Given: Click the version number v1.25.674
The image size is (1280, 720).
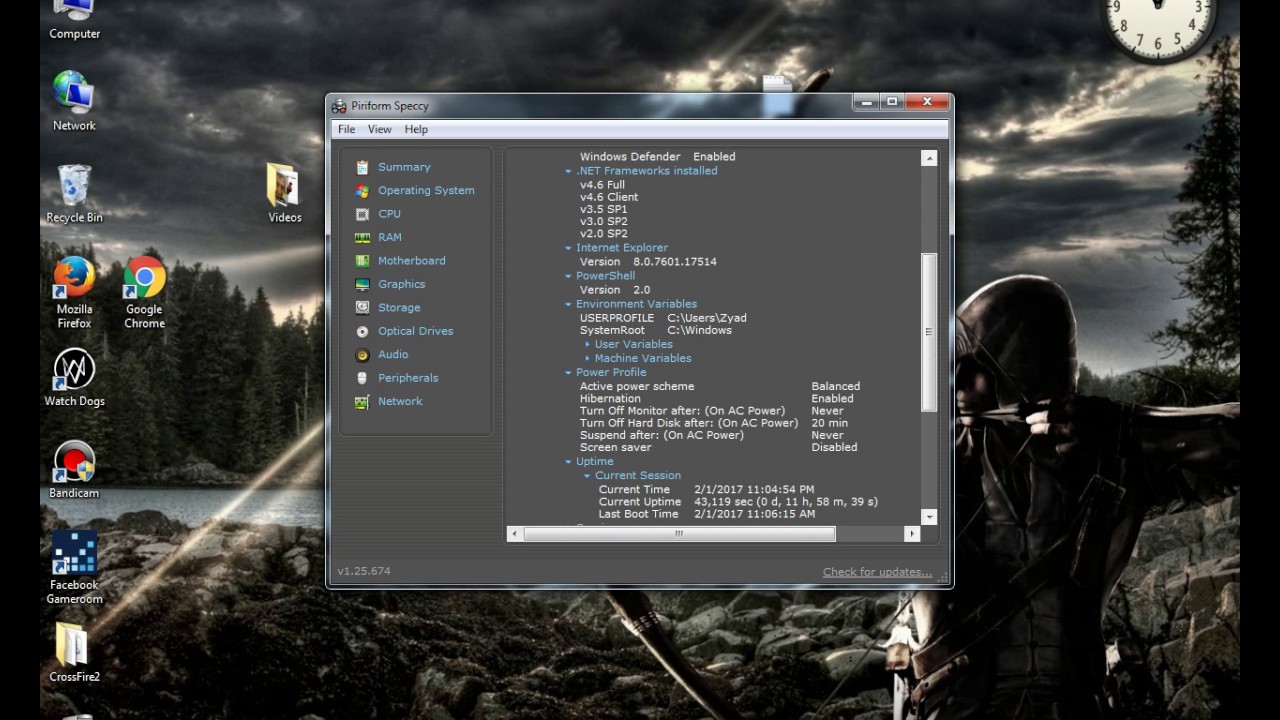Looking at the screenshot, I should pos(364,571).
